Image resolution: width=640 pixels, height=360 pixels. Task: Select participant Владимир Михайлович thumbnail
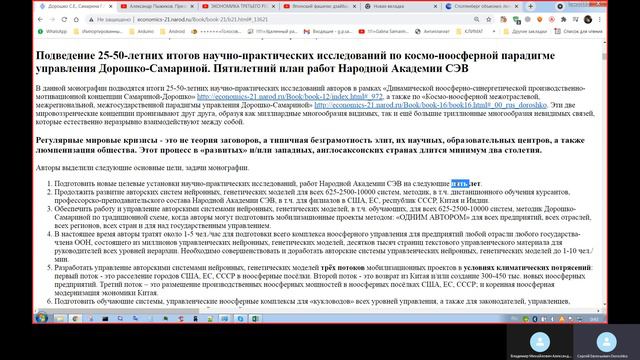(x=540, y=342)
